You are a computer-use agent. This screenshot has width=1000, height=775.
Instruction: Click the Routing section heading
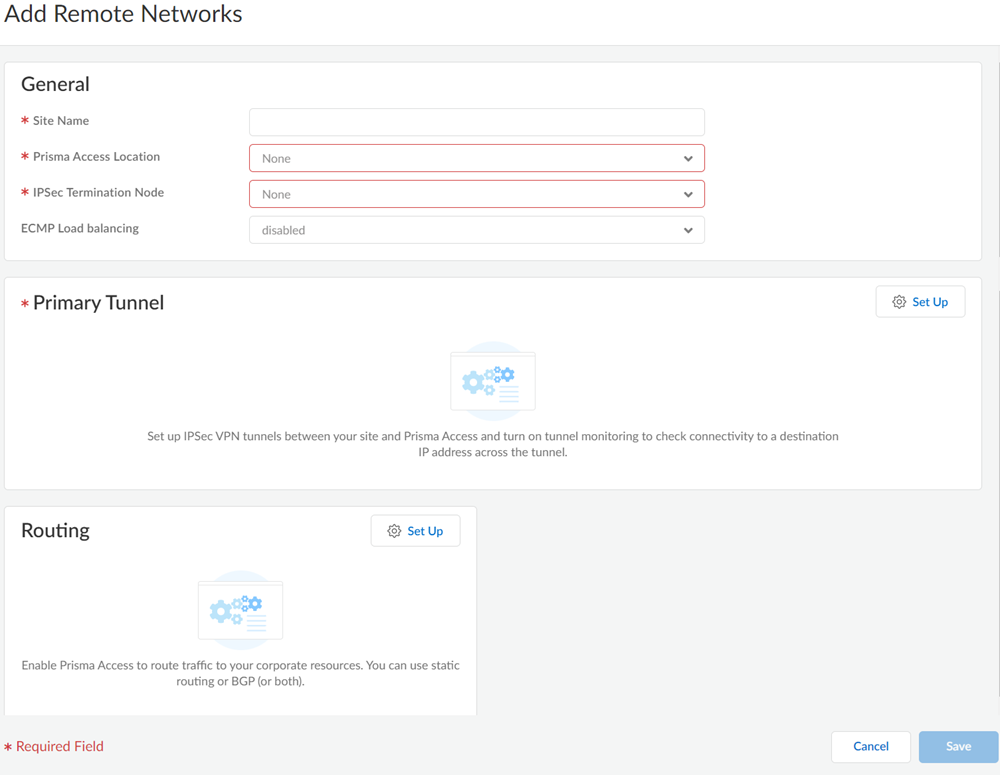click(x=56, y=530)
